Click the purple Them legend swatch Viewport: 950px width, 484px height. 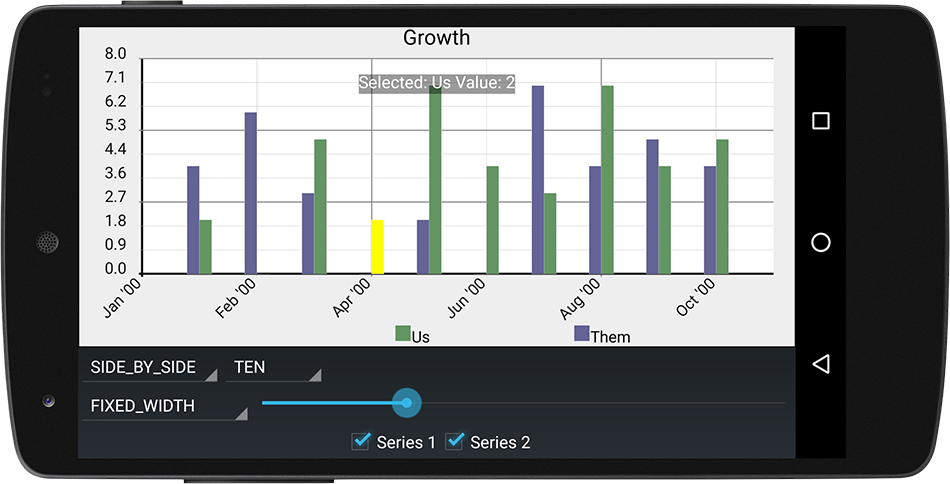pos(582,333)
